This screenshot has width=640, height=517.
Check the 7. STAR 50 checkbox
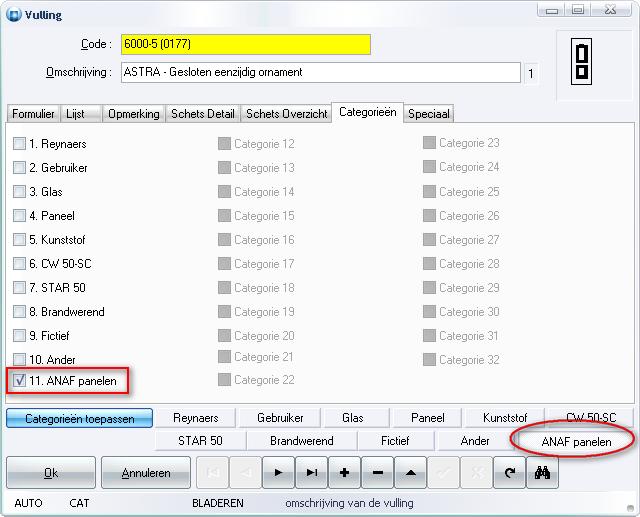tap(19, 288)
